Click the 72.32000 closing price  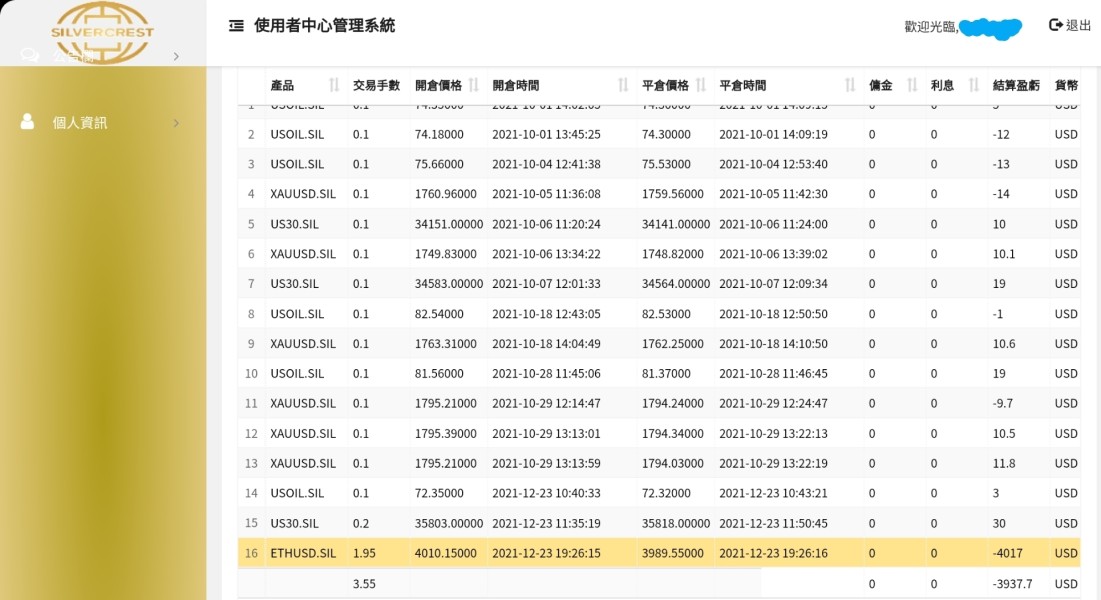pos(666,493)
